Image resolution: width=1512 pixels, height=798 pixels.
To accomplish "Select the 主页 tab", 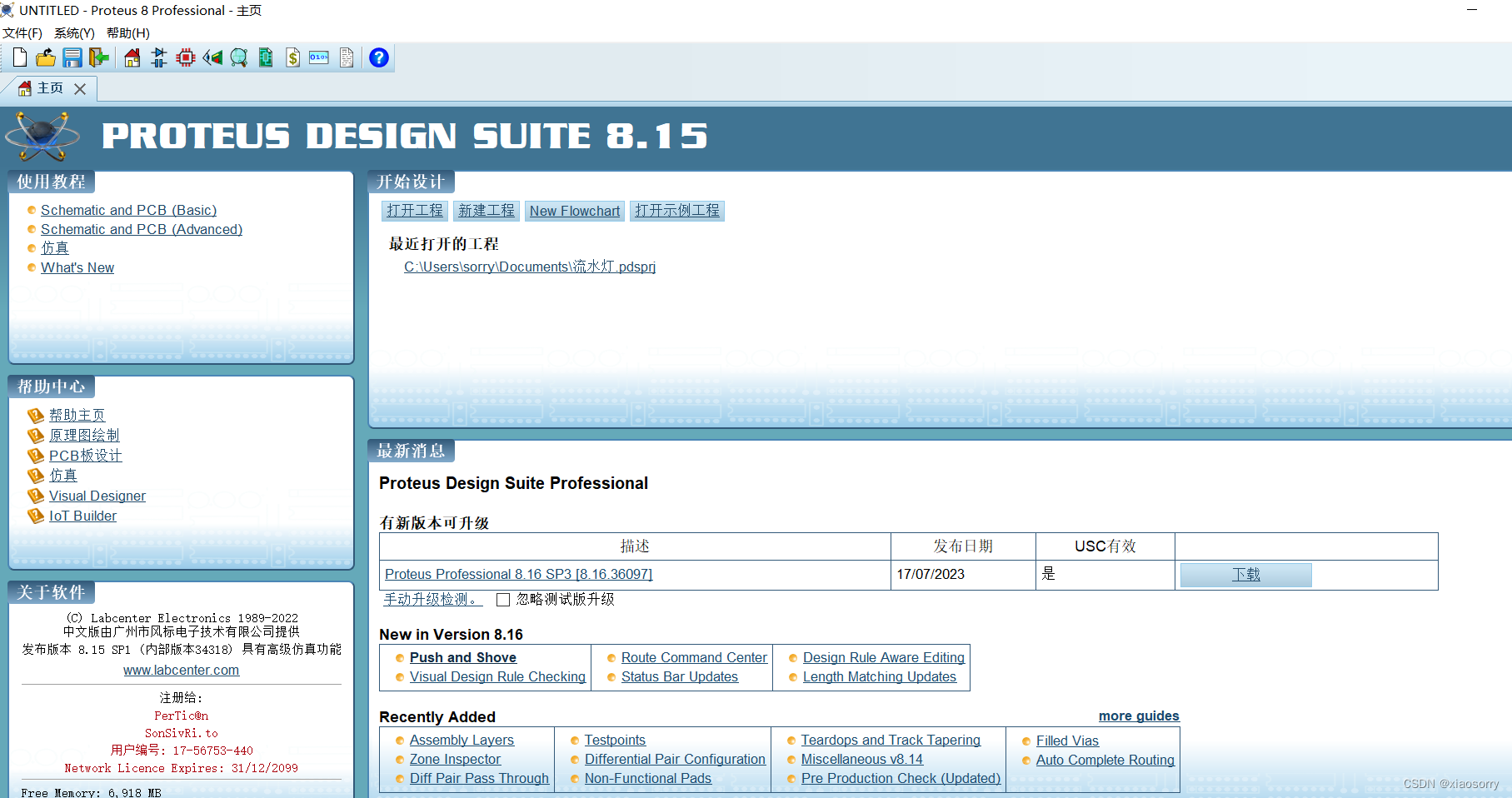I will point(49,88).
